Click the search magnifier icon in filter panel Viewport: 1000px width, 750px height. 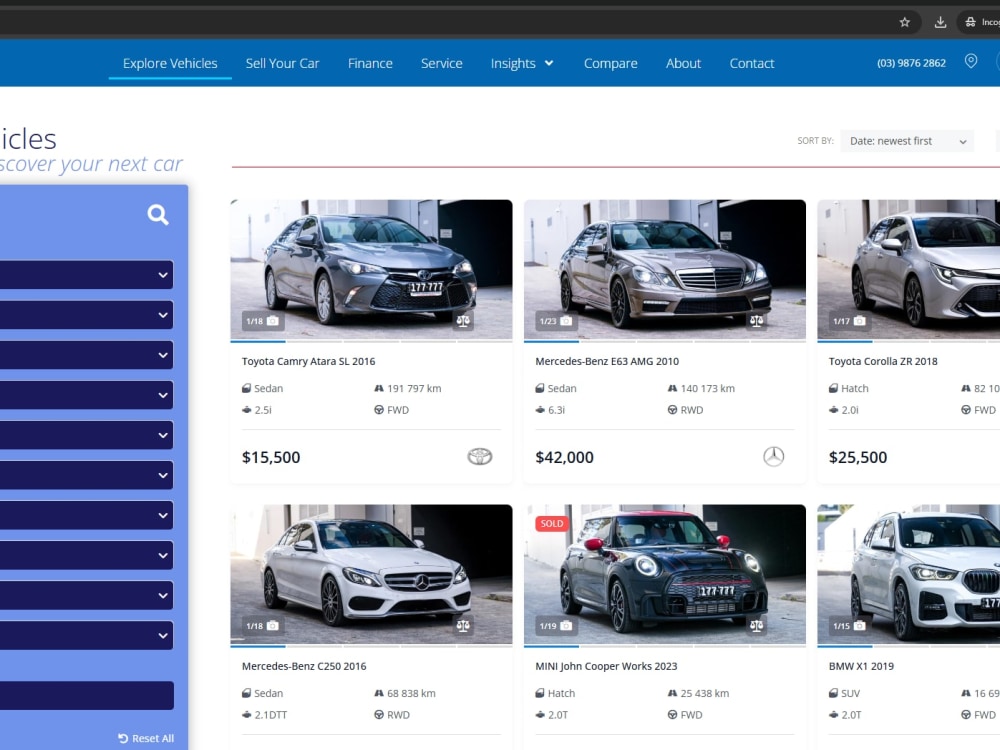click(158, 214)
